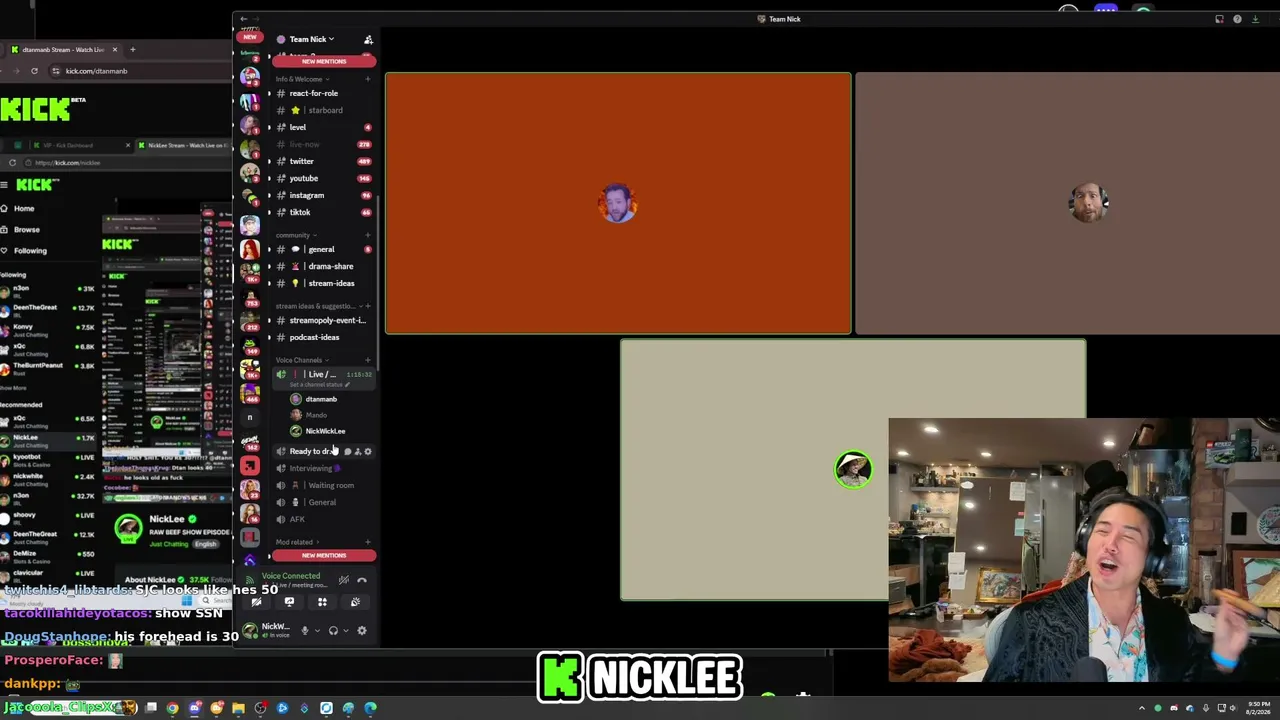Set a channel status for Live channel
The height and width of the screenshot is (720, 1280).
tap(320, 384)
